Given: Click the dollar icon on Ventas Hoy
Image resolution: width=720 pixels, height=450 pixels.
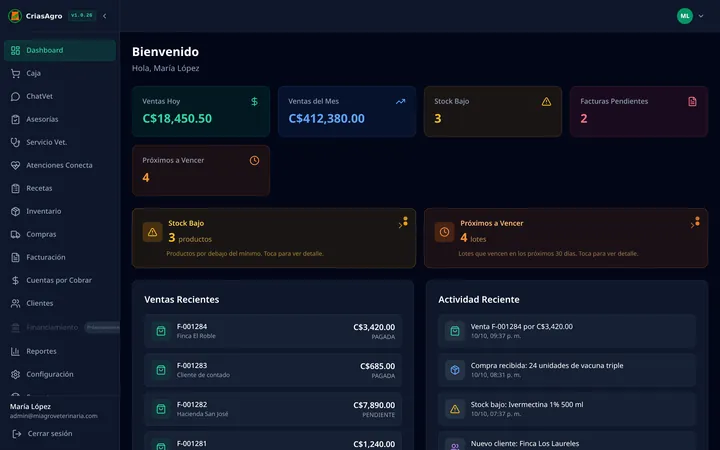Looking at the screenshot, I should [x=254, y=101].
